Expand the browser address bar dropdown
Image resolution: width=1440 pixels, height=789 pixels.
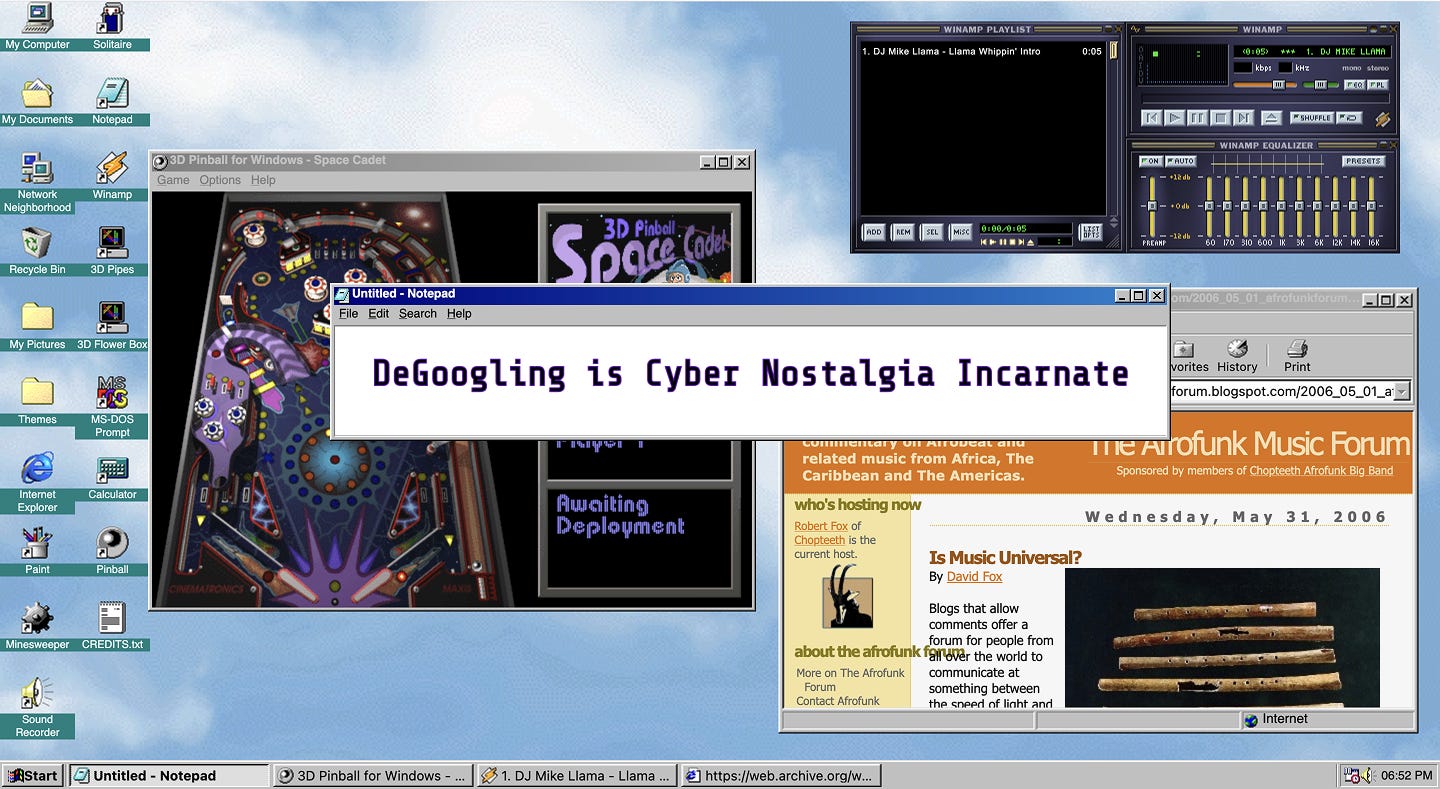point(1402,391)
